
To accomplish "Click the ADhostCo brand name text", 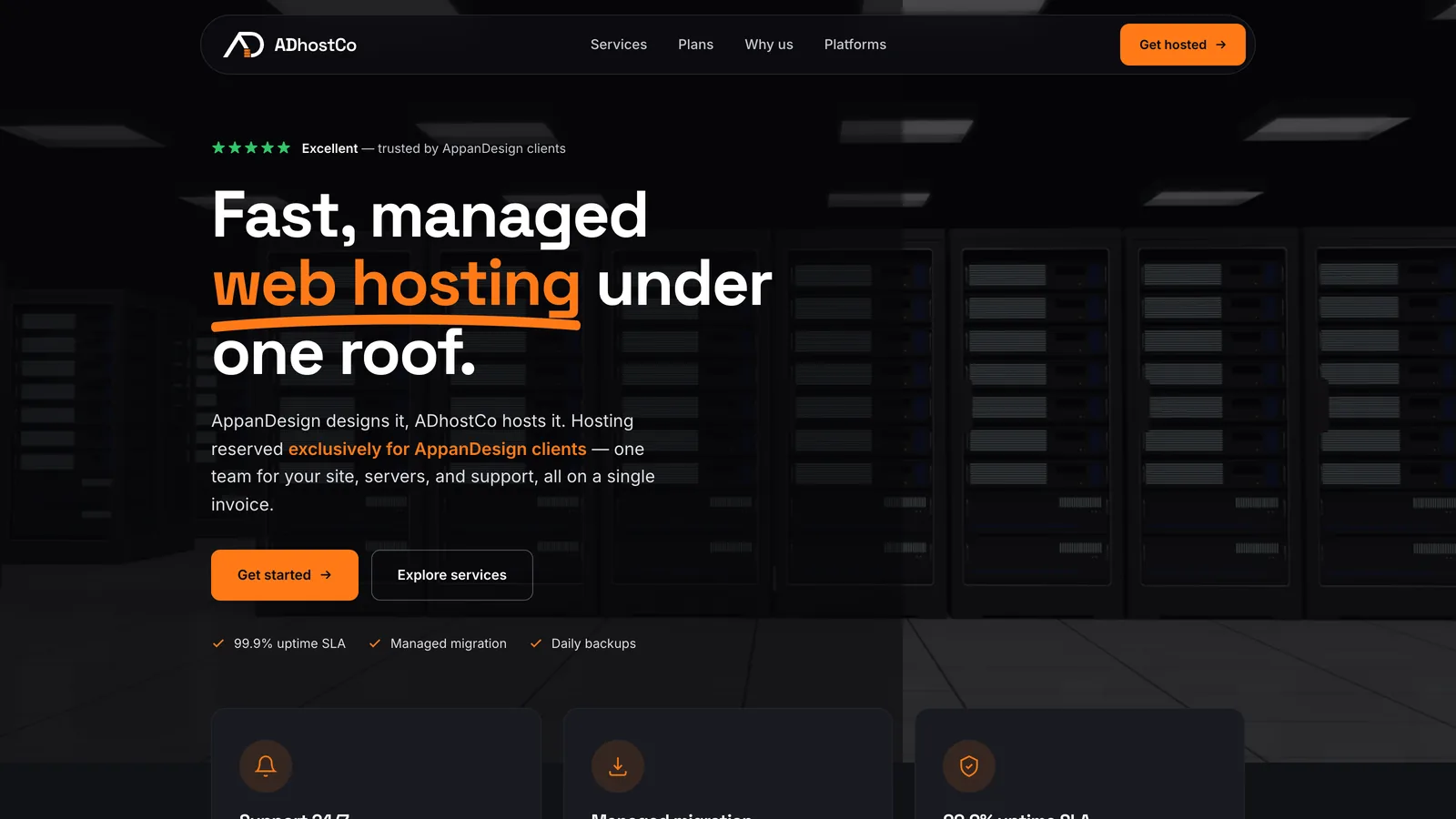I will tap(316, 45).
